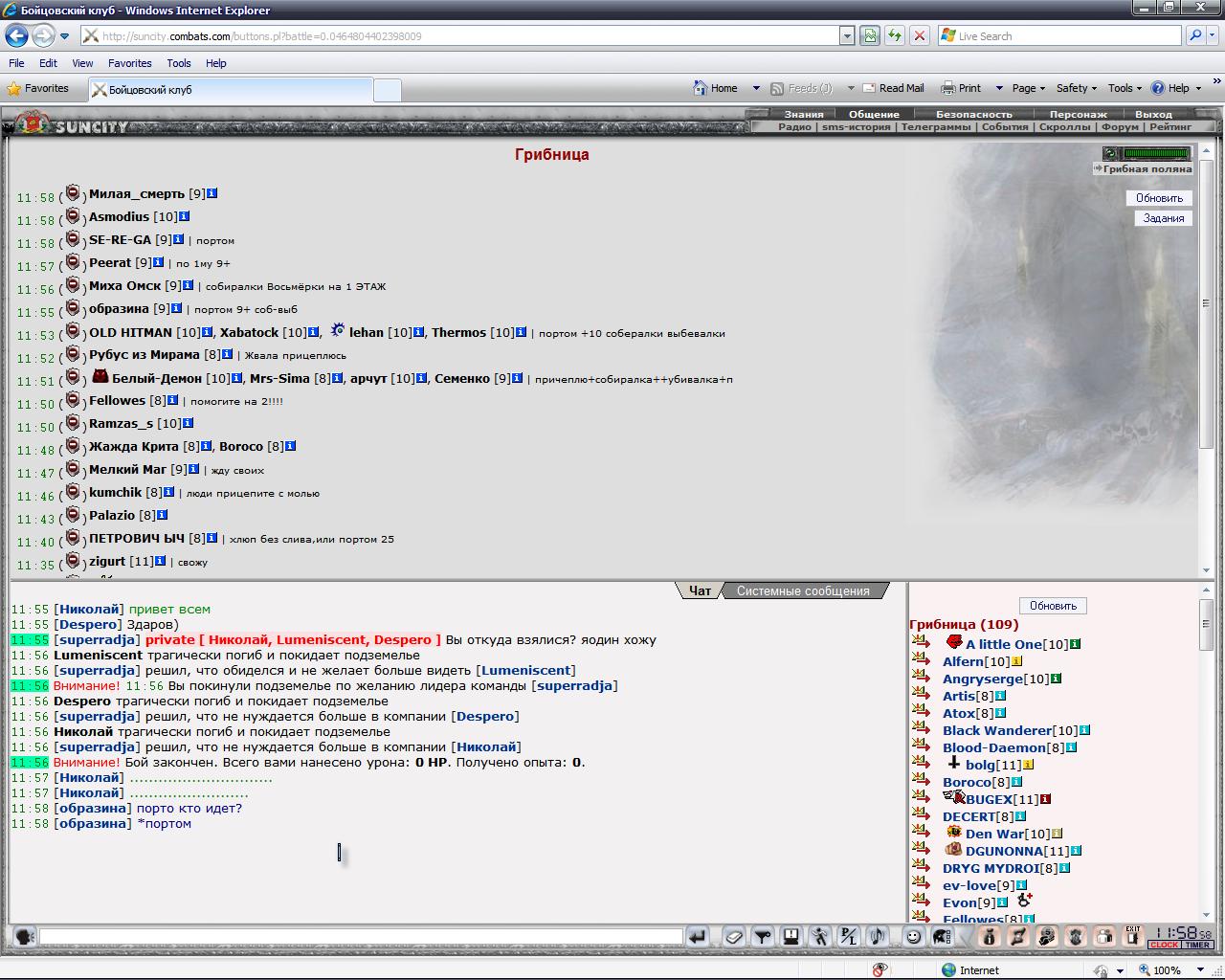Click the join-group icon beside zigurt
1225x980 pixels.
pos(73,560)
